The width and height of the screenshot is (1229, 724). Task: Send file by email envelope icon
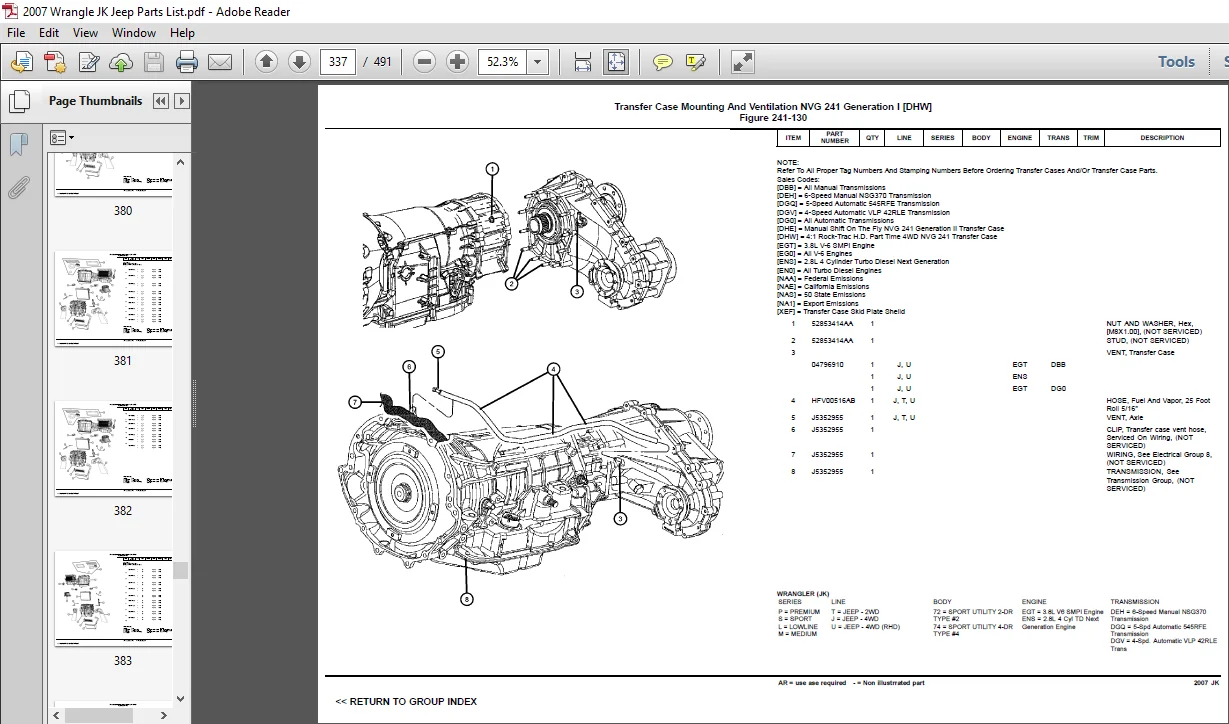[x=220, y=62]
